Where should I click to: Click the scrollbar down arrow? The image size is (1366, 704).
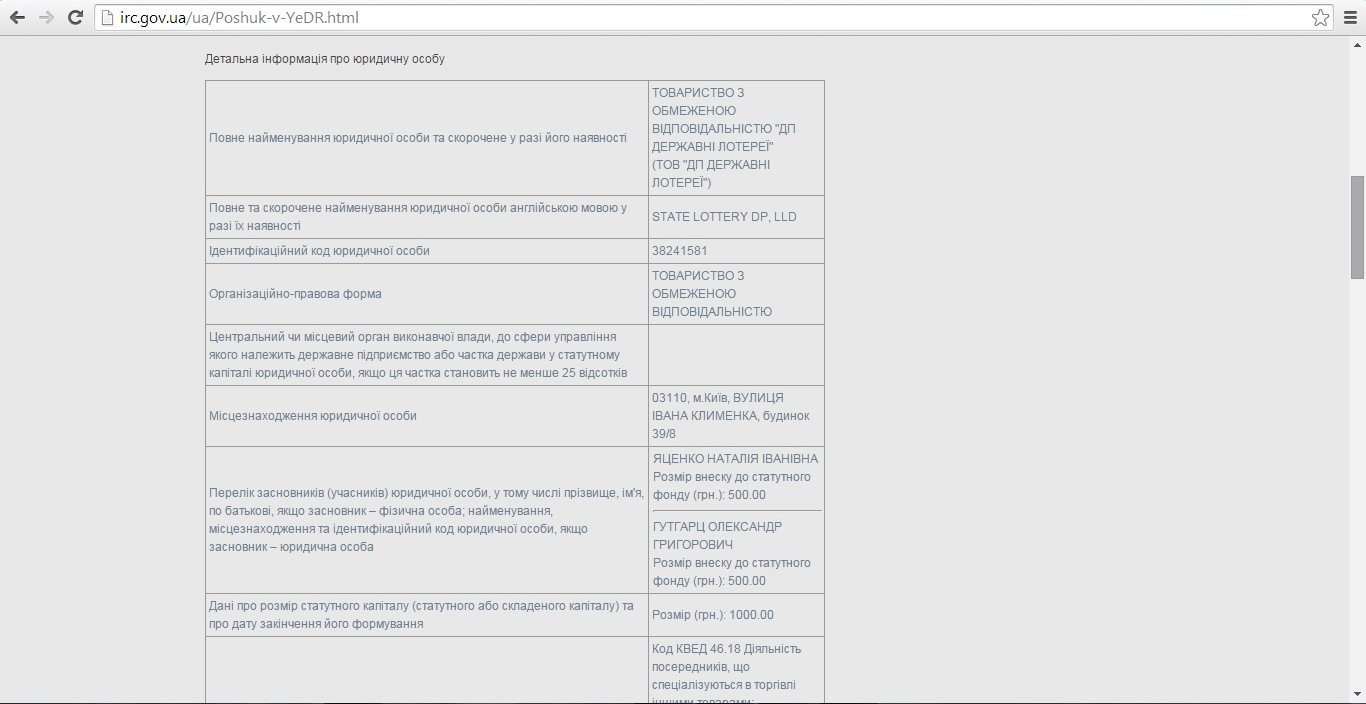[x=1357, y=695]
